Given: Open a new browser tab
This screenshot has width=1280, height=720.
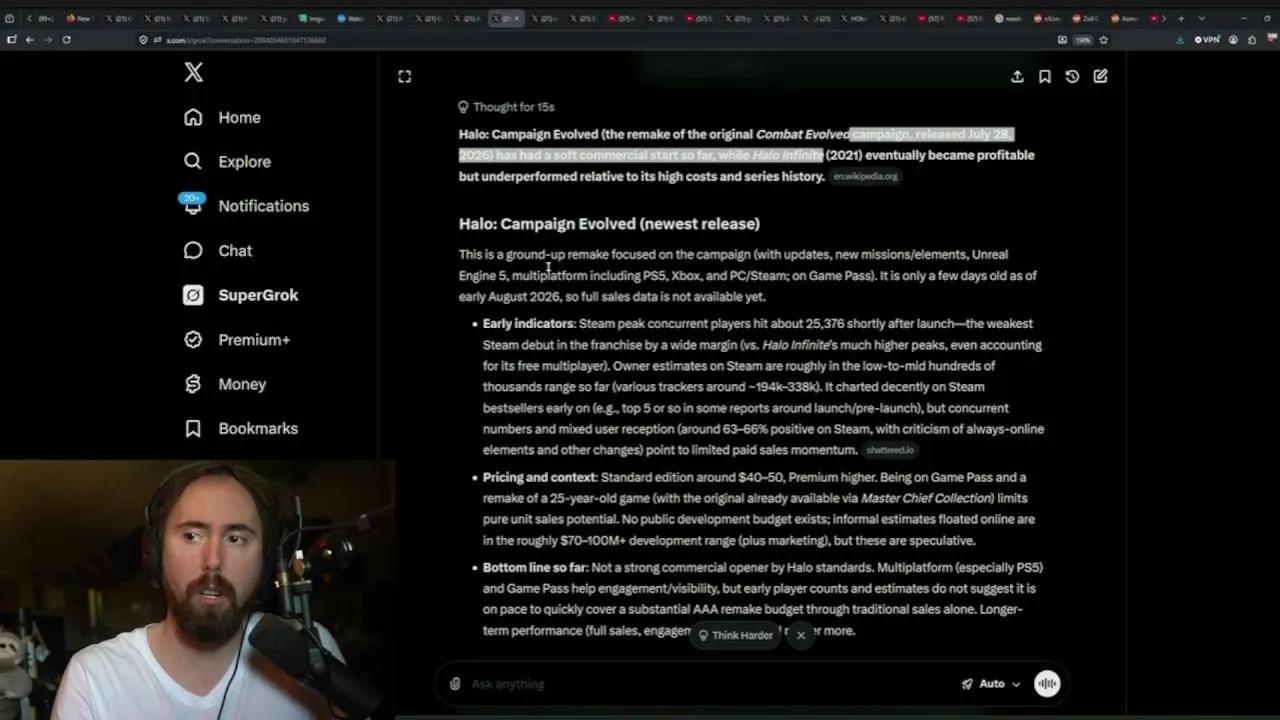Looking at the screenshot, I should pyautogui.click(x=1181, y=18).
